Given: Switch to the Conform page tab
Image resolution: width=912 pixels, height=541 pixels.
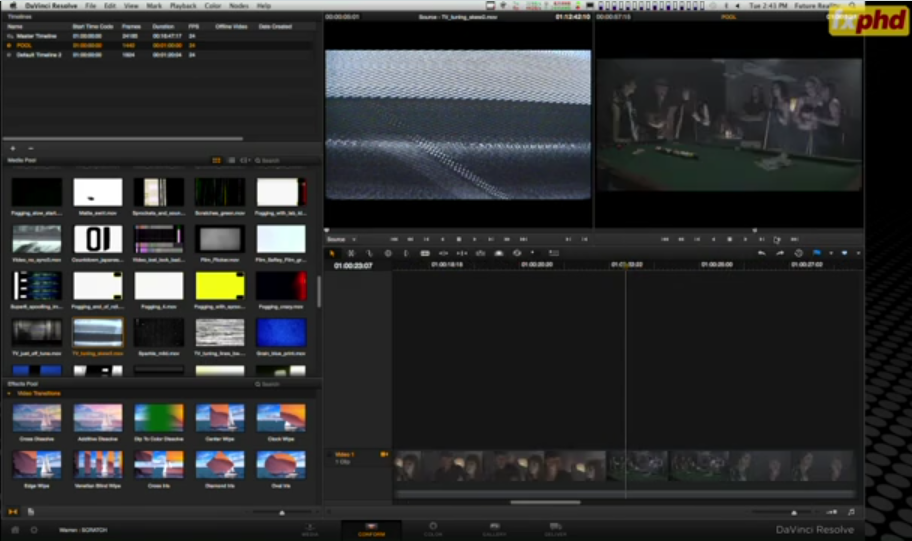Looking at the screenshot, I should click(x=371, y=529).
